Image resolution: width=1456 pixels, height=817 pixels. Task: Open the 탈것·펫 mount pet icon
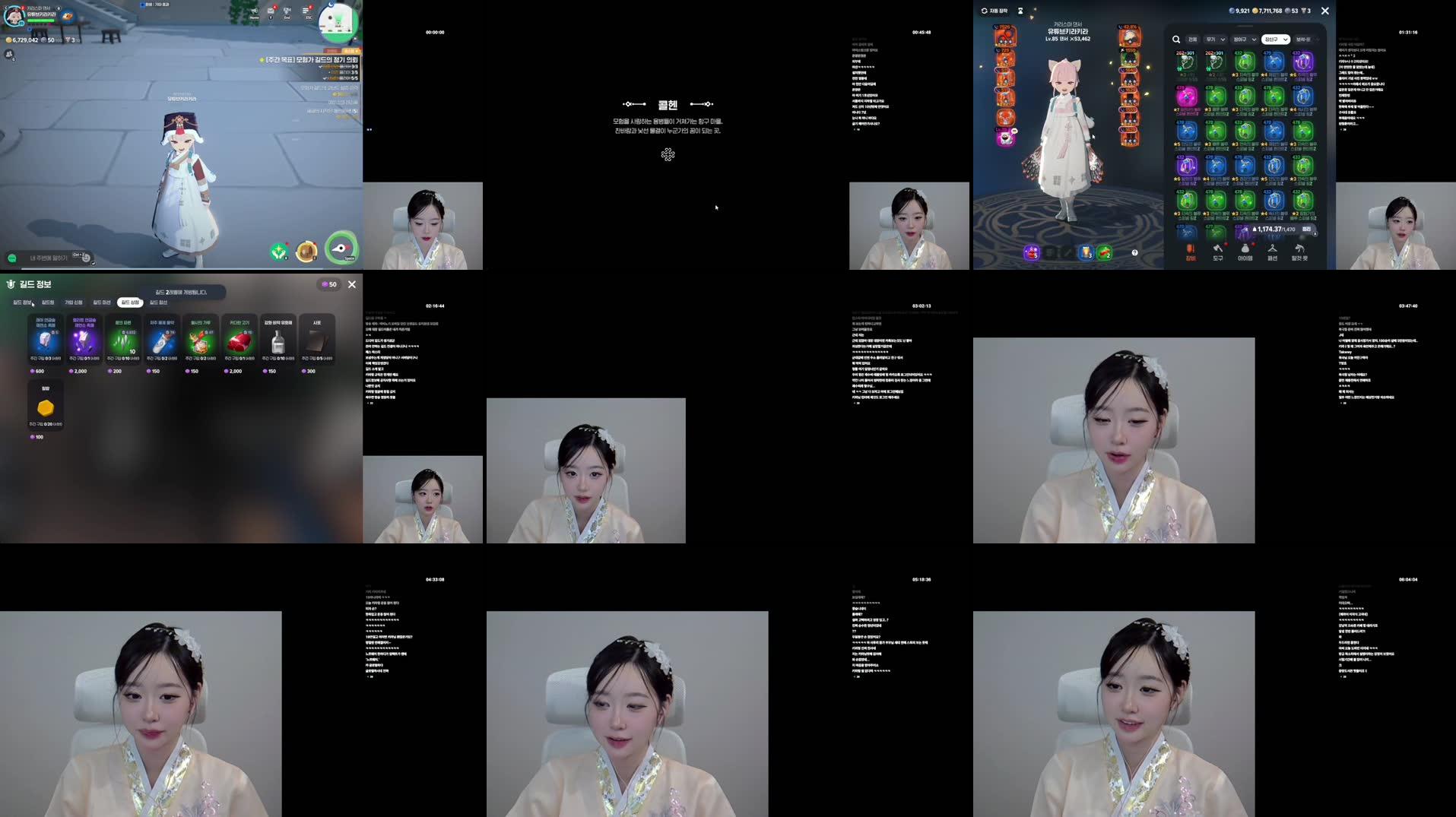tap(1300, 252)
